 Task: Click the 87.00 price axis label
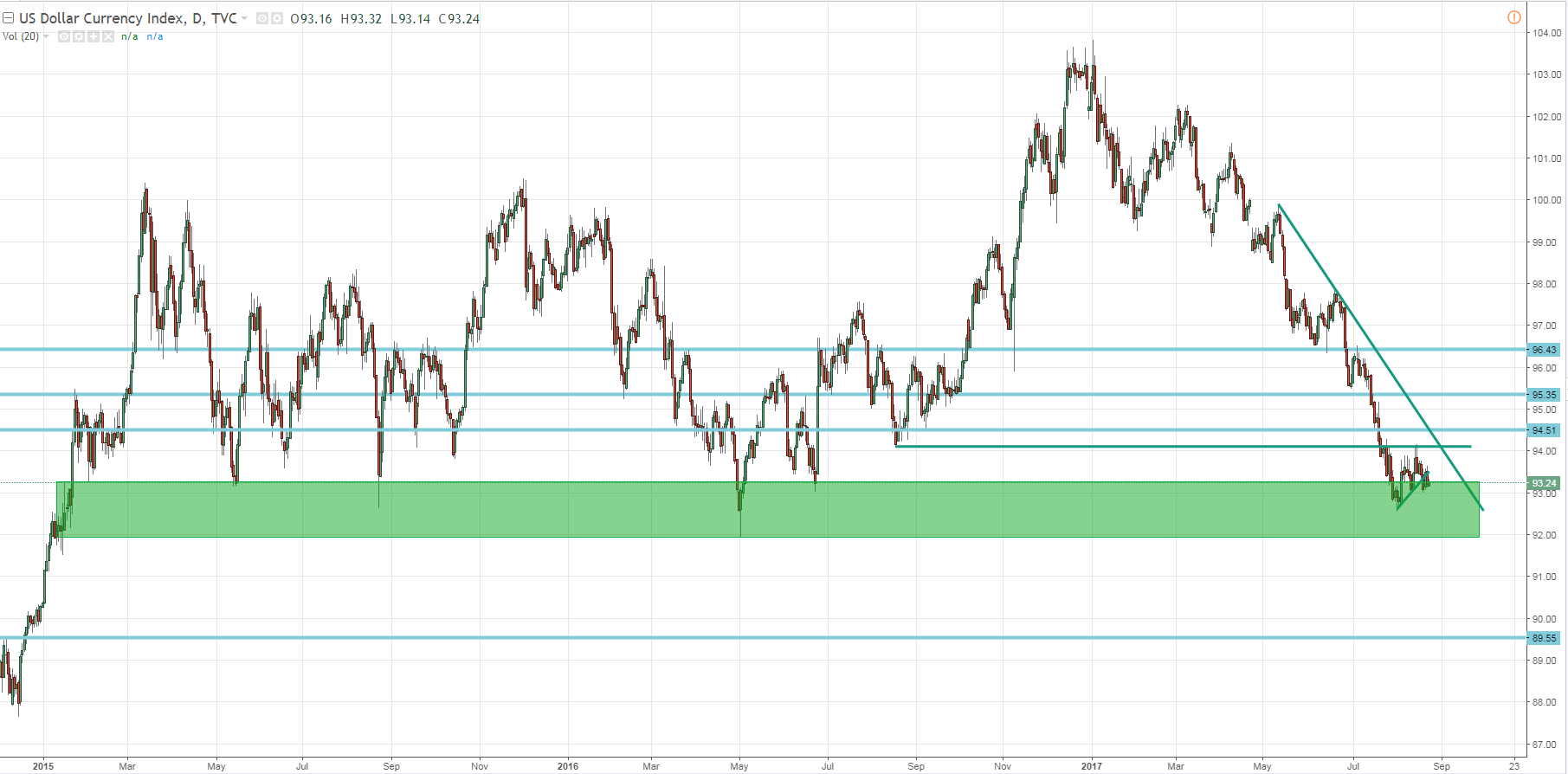coord(1546,745)
